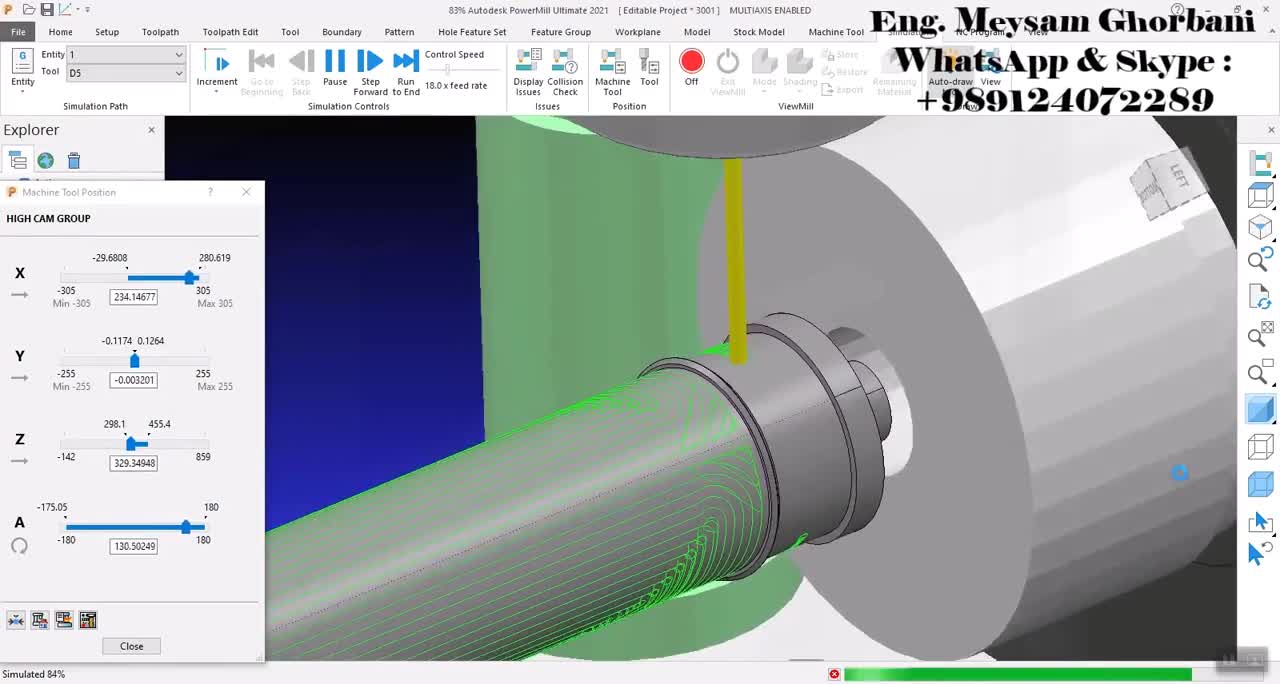
Task: Click the top zoom magnifier icon
Action: [x=1260, y=260]
